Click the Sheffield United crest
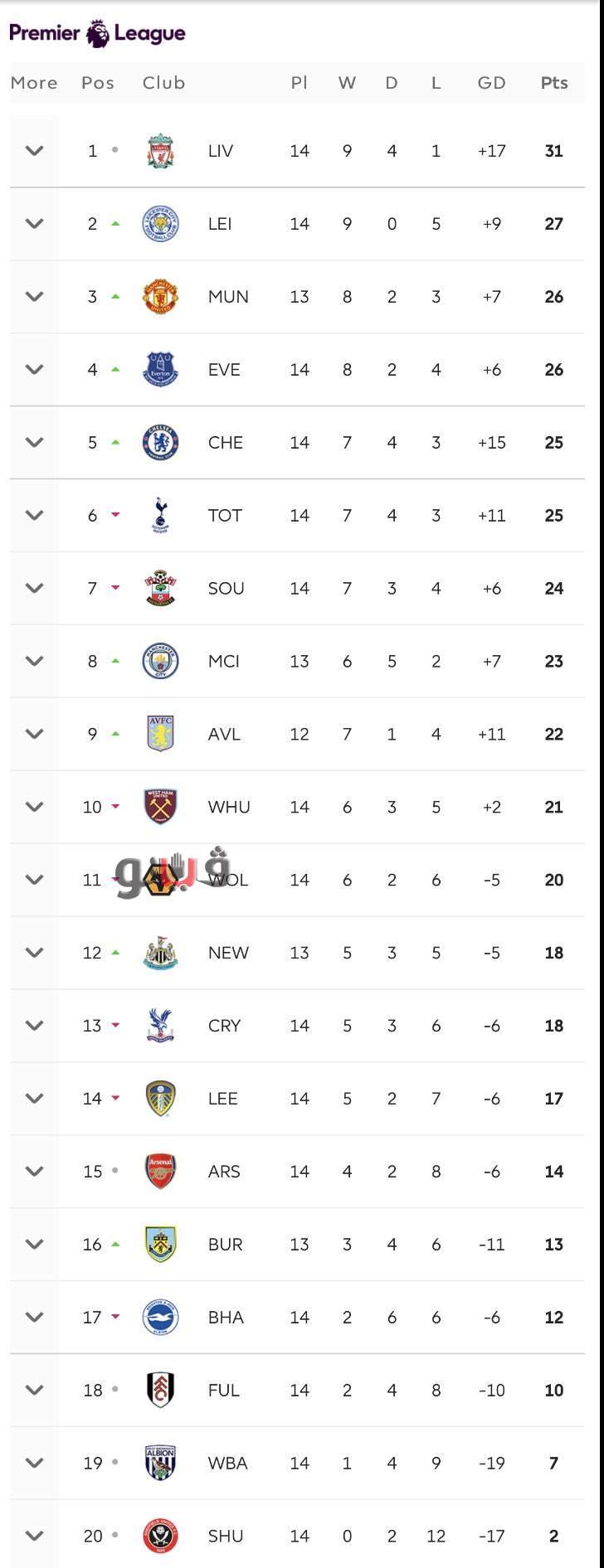The image size is (604, 1568). pyautogui.click(x=160, y=1536)
